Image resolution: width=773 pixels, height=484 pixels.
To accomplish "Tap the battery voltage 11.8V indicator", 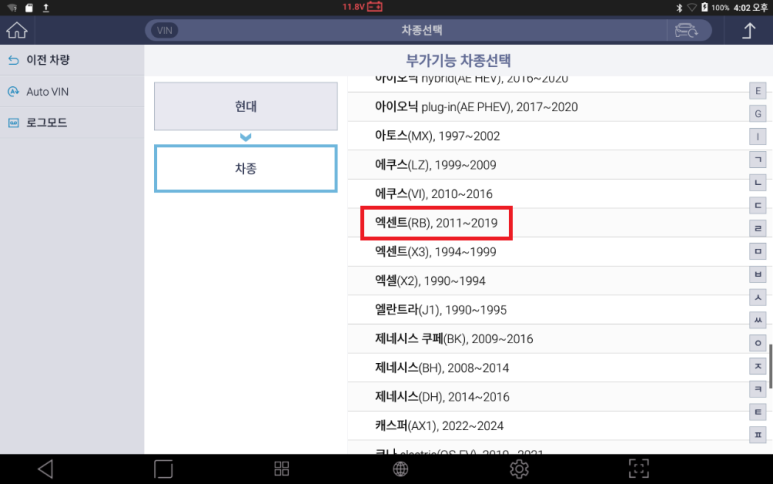I will [x=362, y=7].
